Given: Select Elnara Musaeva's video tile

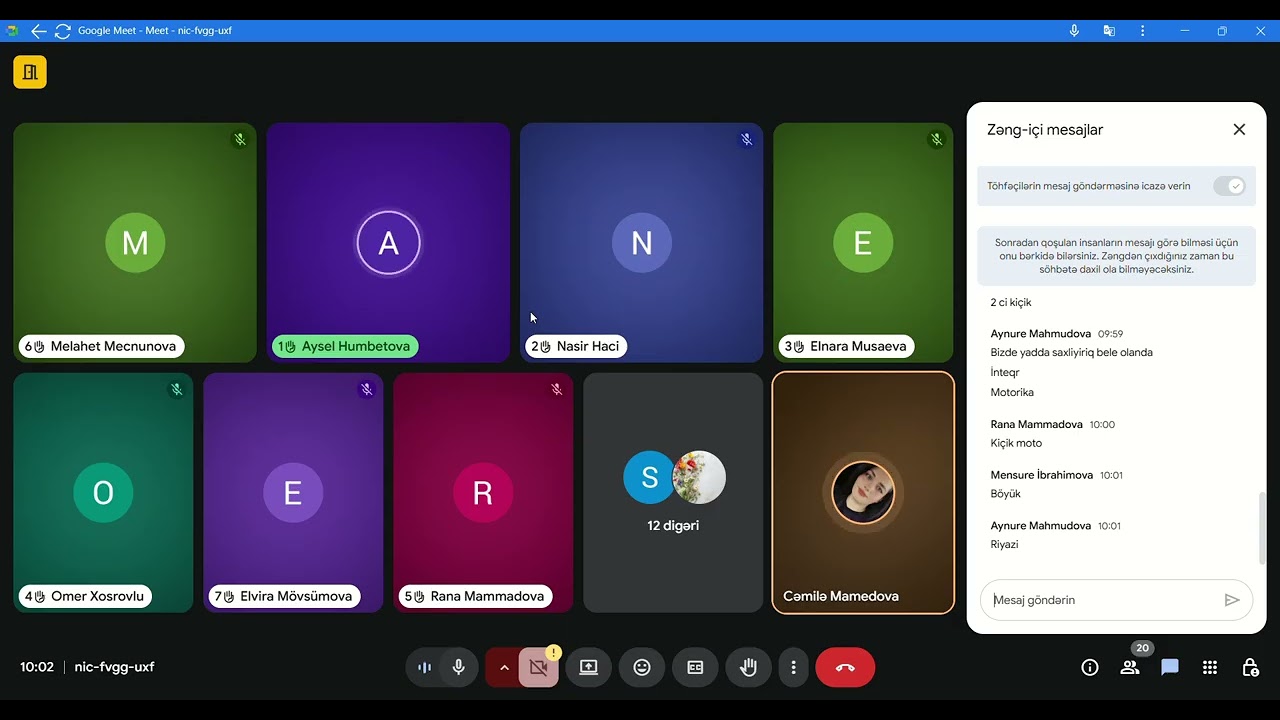Looking at the screenshot, I should pos(863,243).
